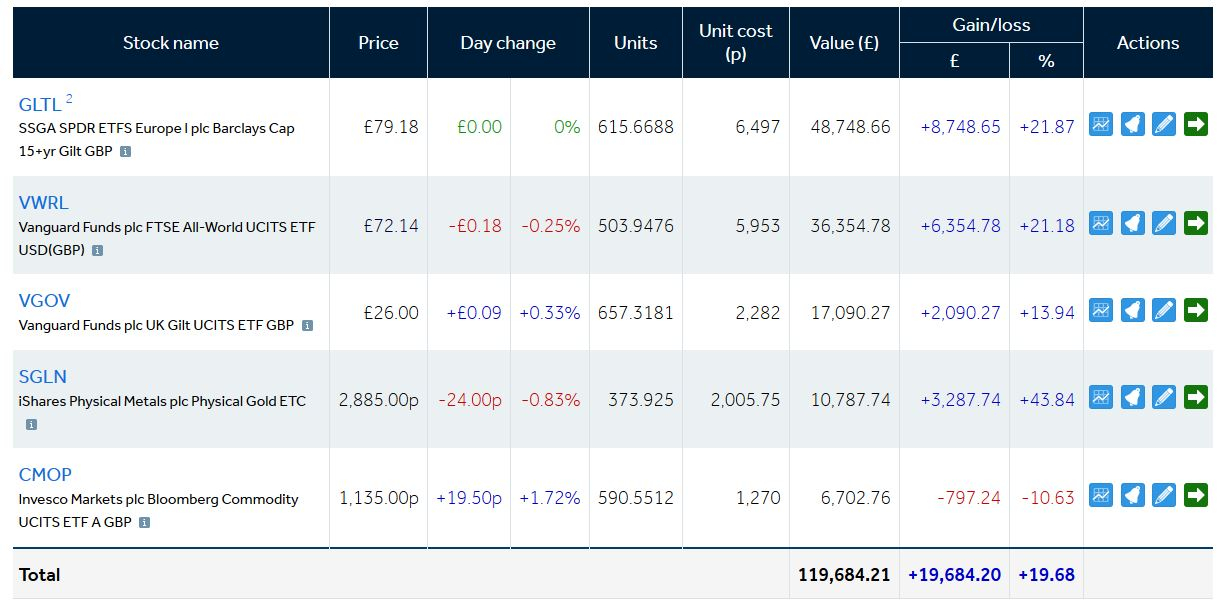Open the GLTL stock link
Screen dimensions: 1227x607
click(40, 104)
